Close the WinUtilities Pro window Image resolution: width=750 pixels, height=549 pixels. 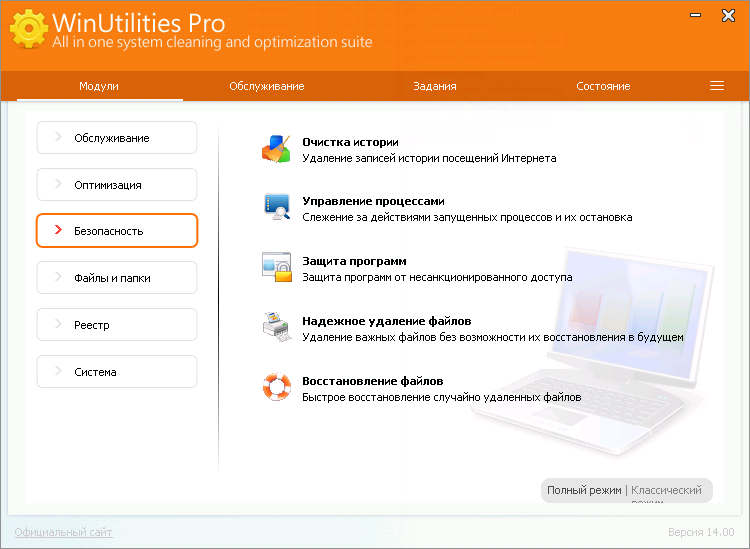[x=728, y=15]
